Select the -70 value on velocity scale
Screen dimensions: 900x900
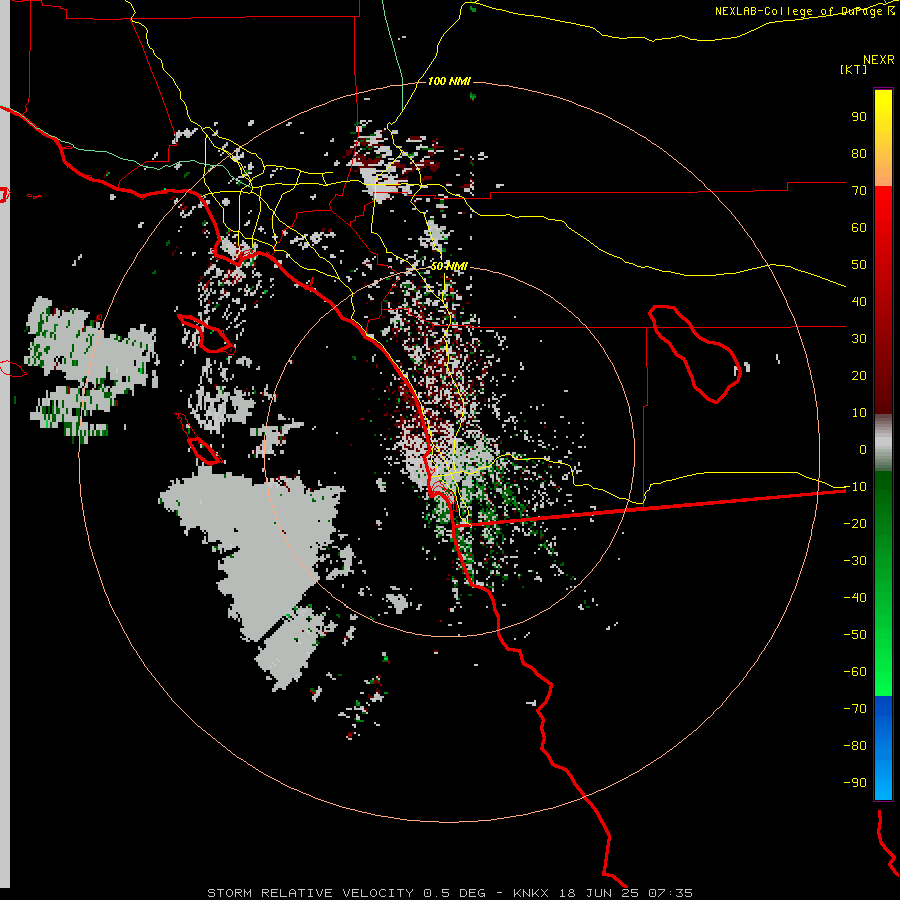855,709
